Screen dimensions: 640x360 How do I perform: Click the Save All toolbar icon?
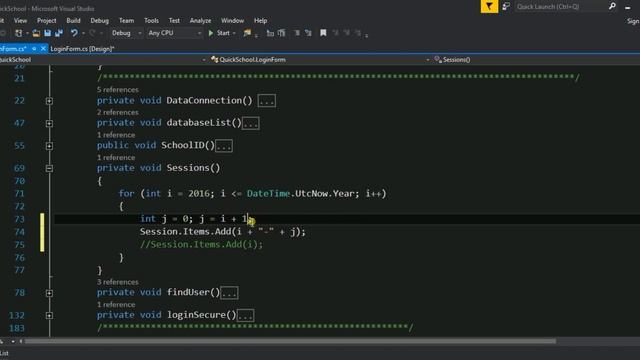point(59,33)
